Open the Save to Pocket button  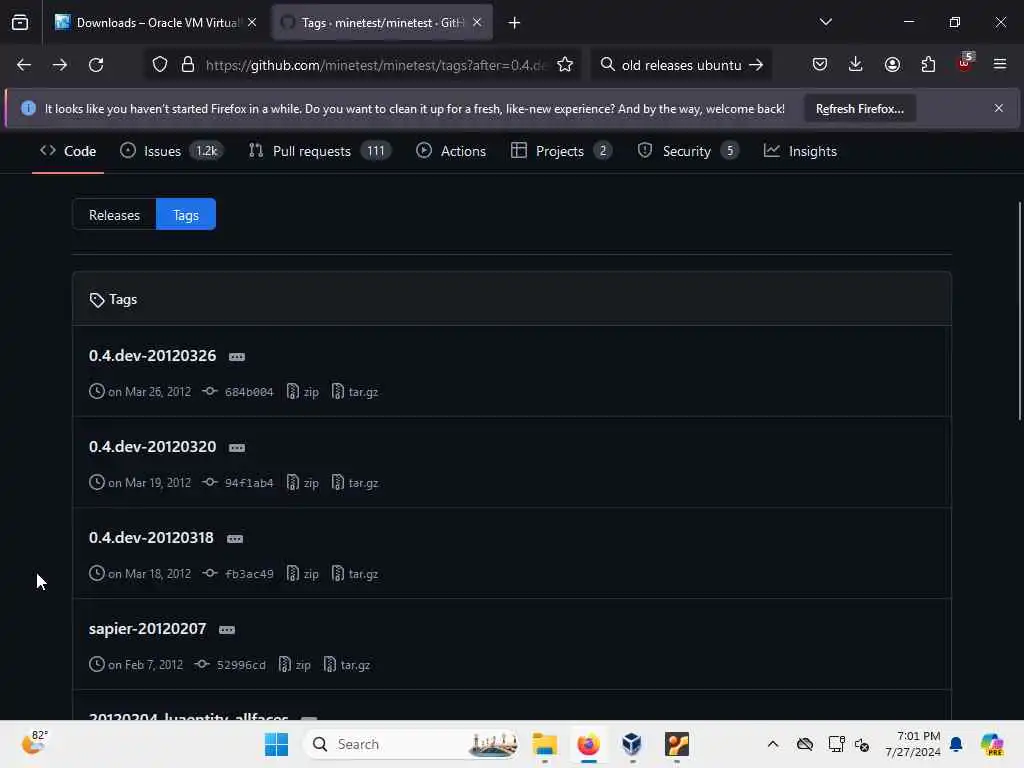click(x=820, y=64)
